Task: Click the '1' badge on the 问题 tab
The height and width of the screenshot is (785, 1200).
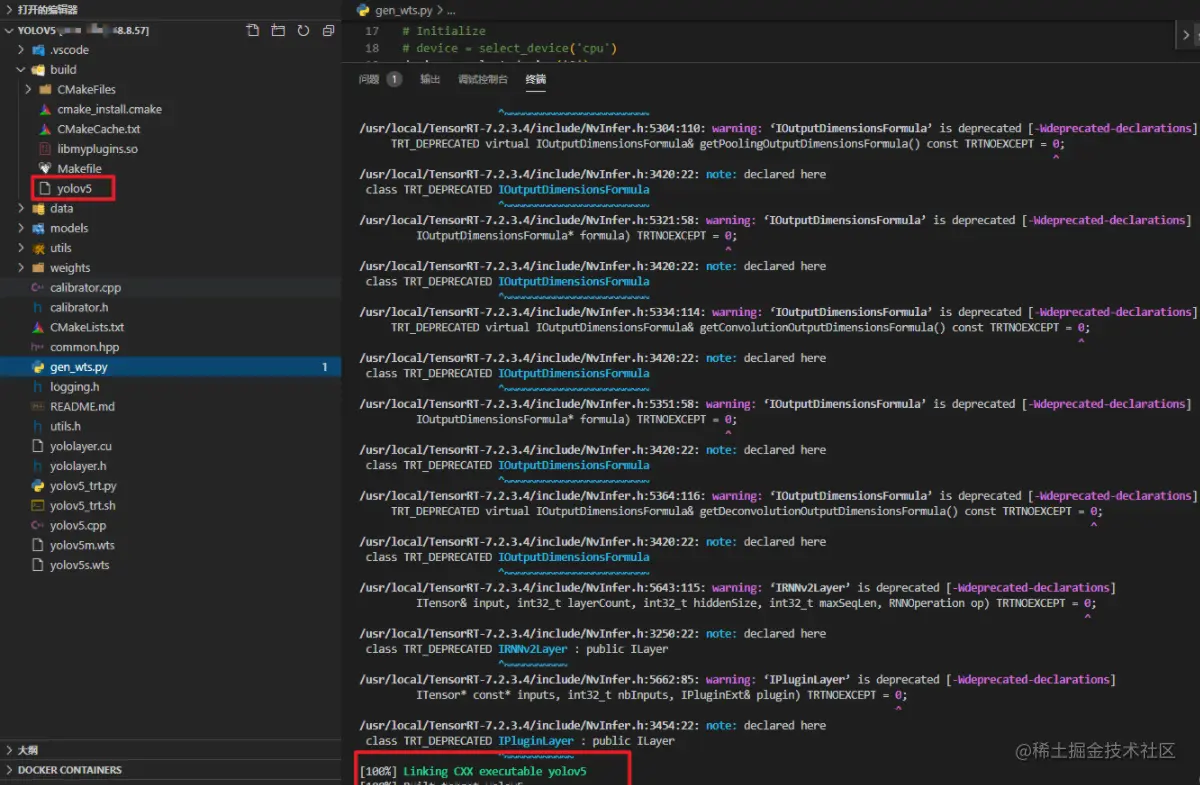Action: (394, 79)
